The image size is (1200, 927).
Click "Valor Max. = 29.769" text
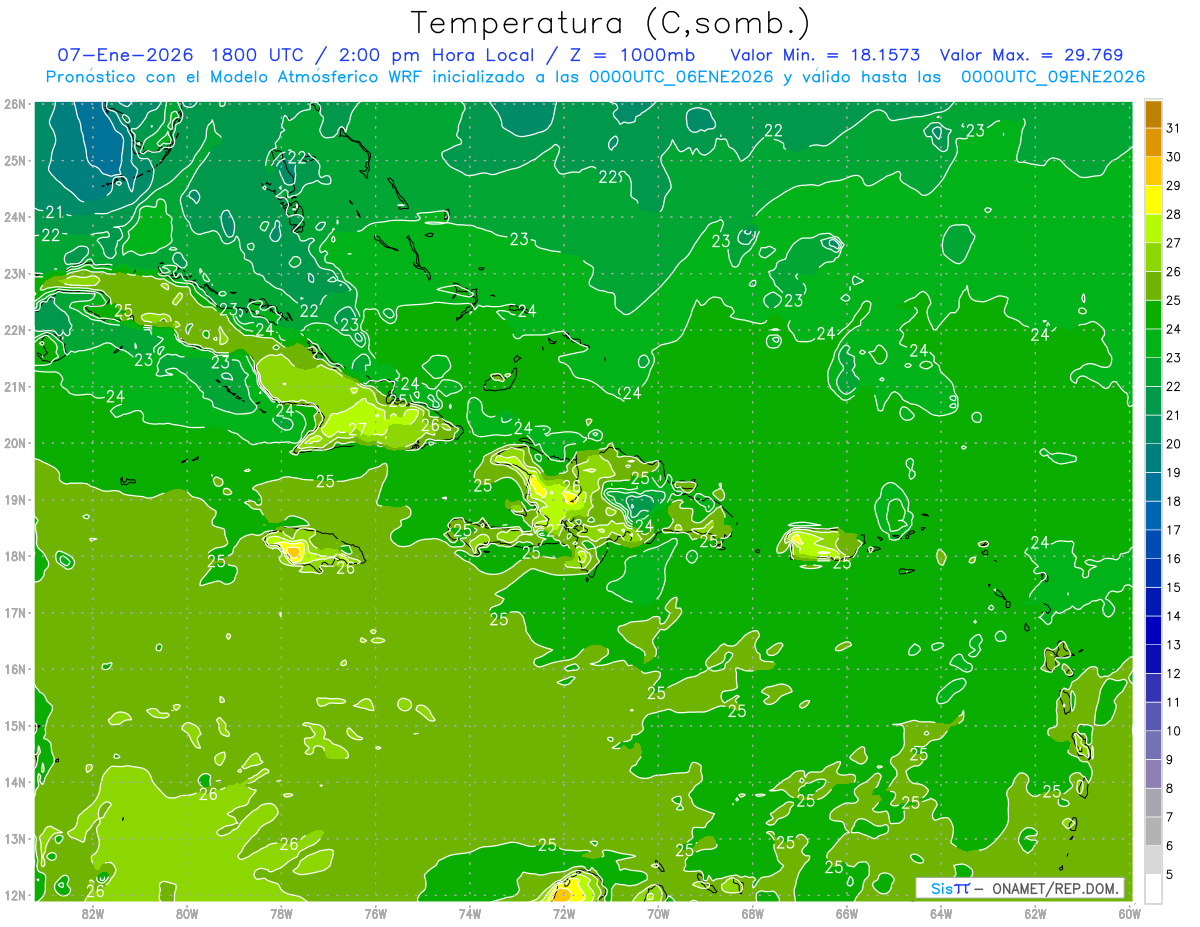[1033, 55]
